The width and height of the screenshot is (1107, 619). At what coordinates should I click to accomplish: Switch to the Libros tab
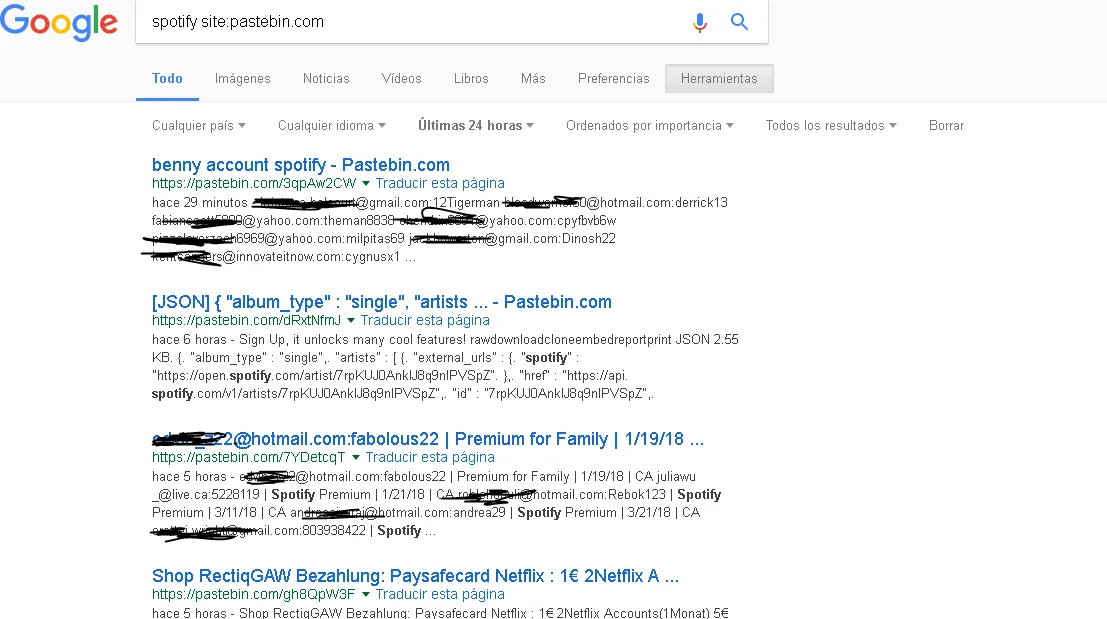tap(471, 78)
